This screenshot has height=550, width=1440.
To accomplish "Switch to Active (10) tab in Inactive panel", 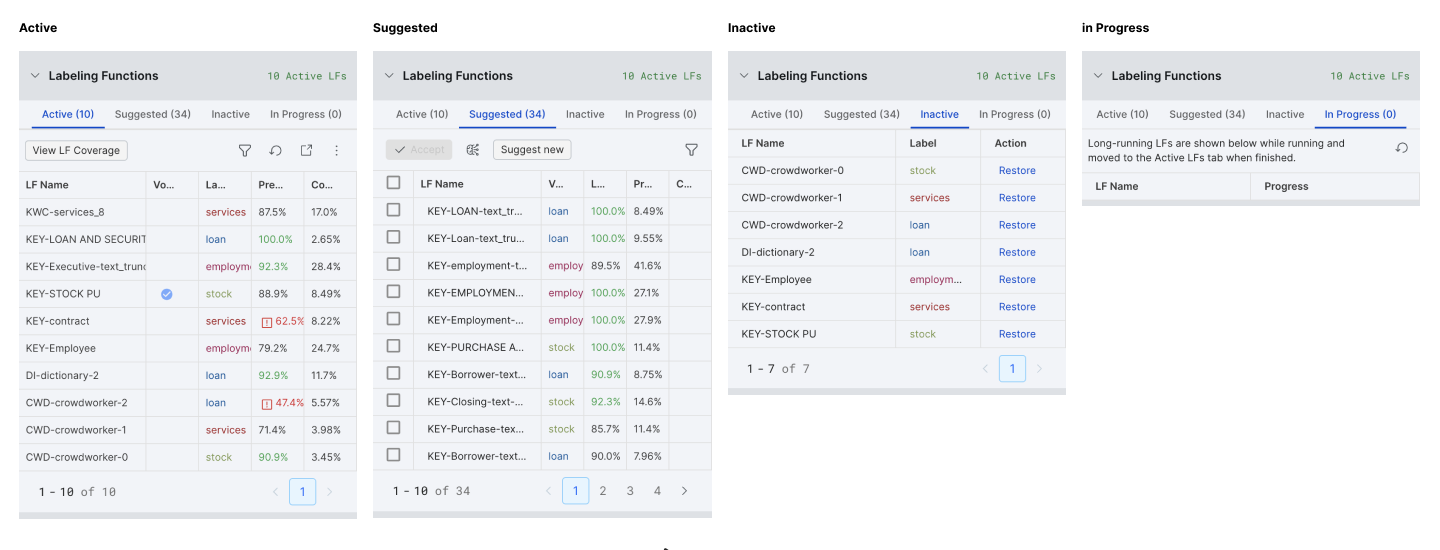I will [777, 114].
